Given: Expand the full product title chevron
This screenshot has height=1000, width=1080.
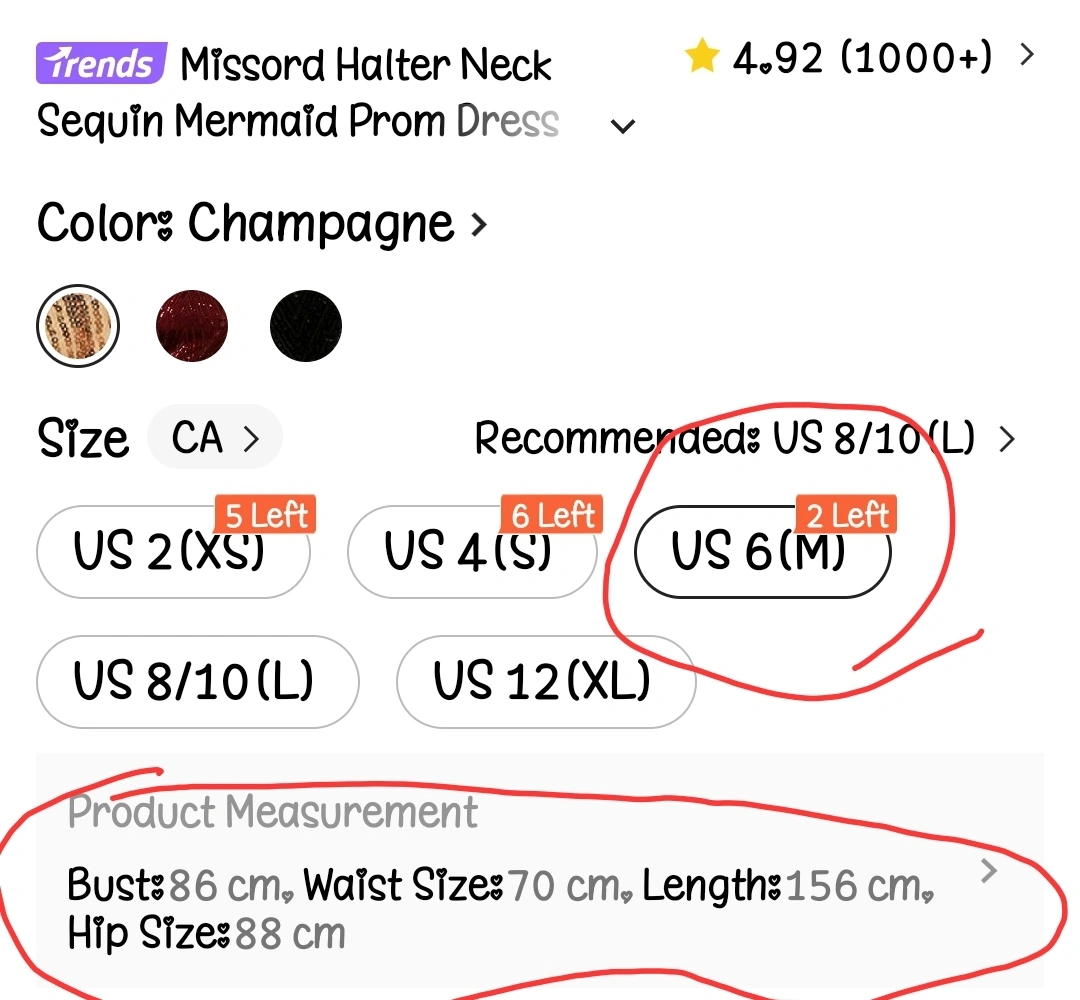Looking at the screenshot, I should [x=623, y=127].
